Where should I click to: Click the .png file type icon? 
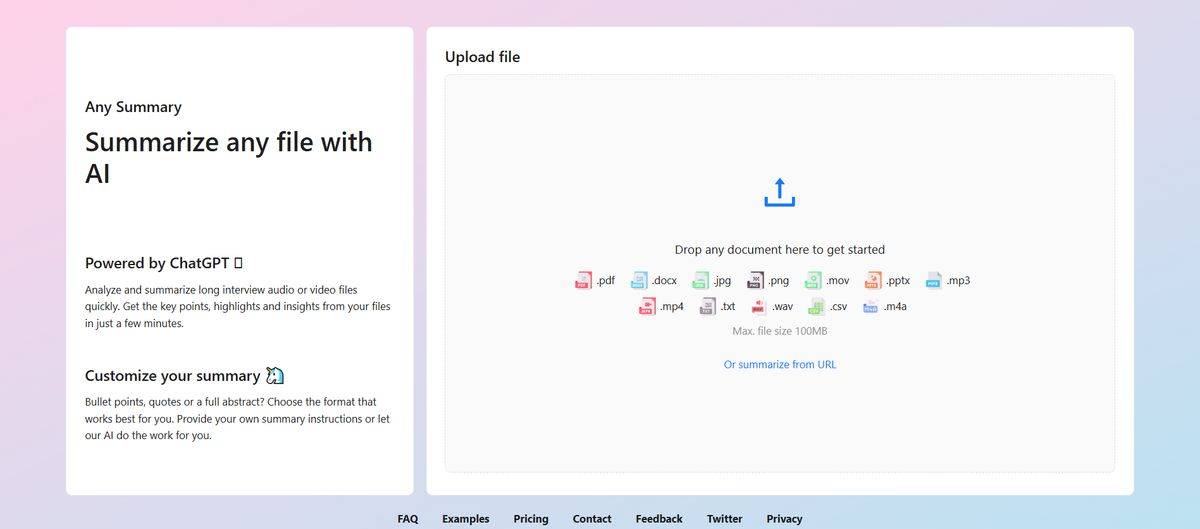[756, 281]
